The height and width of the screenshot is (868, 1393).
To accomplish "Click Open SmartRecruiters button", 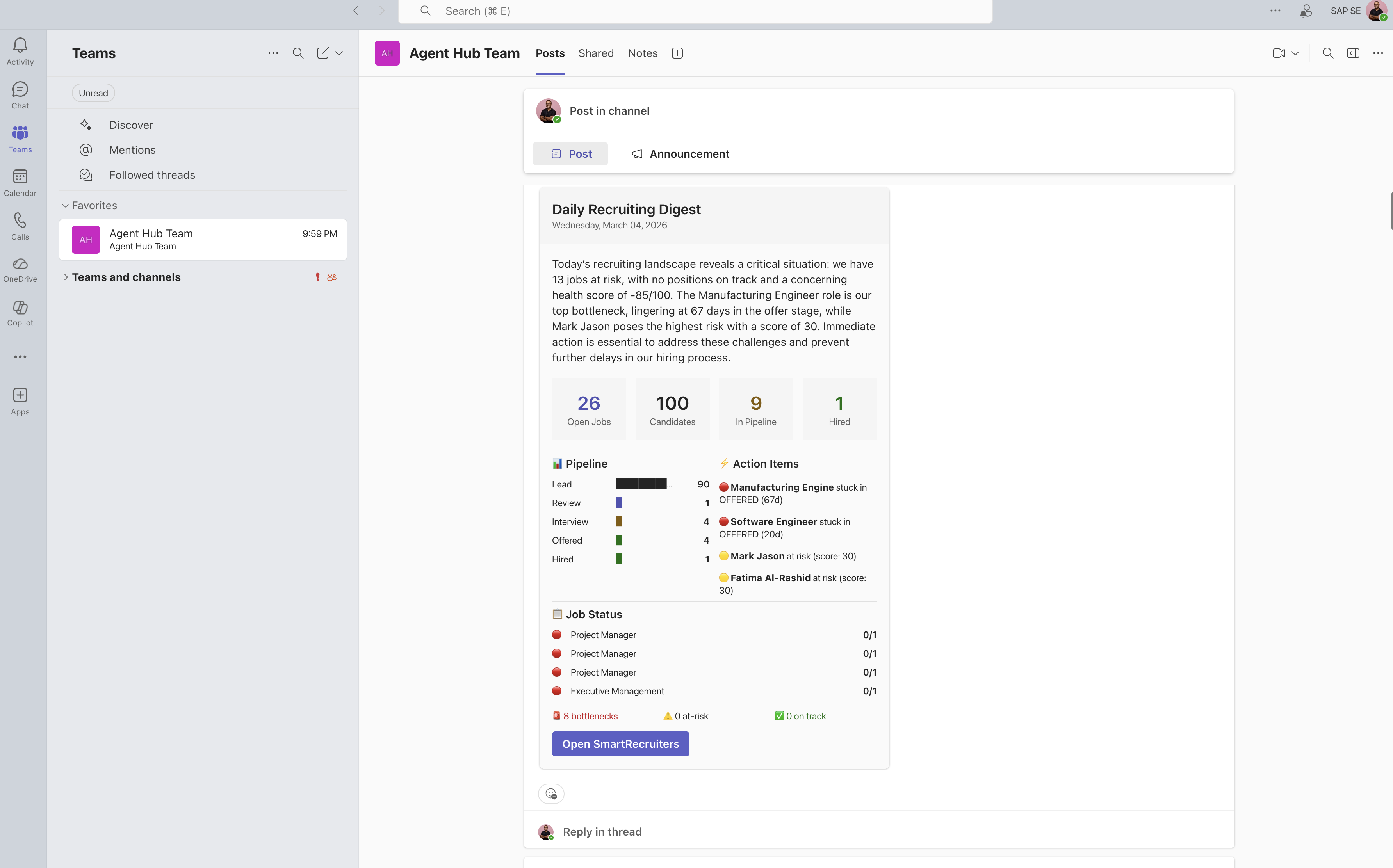I will click(x=620, y=744).
